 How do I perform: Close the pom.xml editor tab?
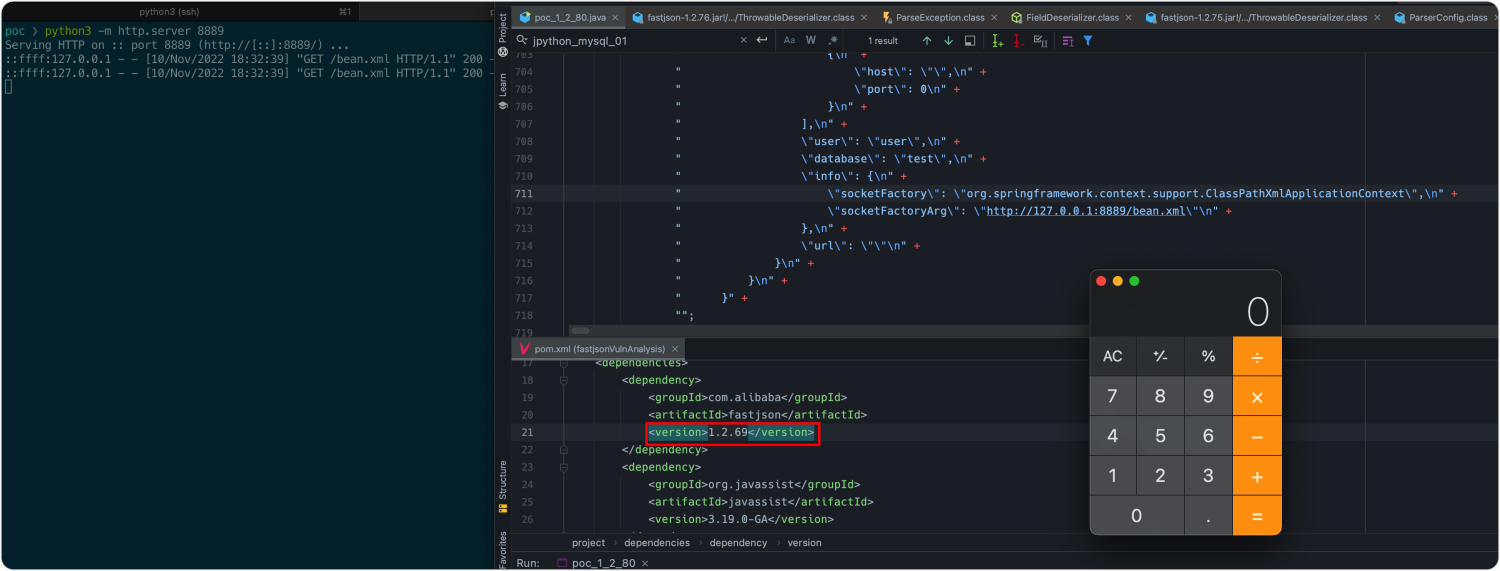(x=675, y=348)
